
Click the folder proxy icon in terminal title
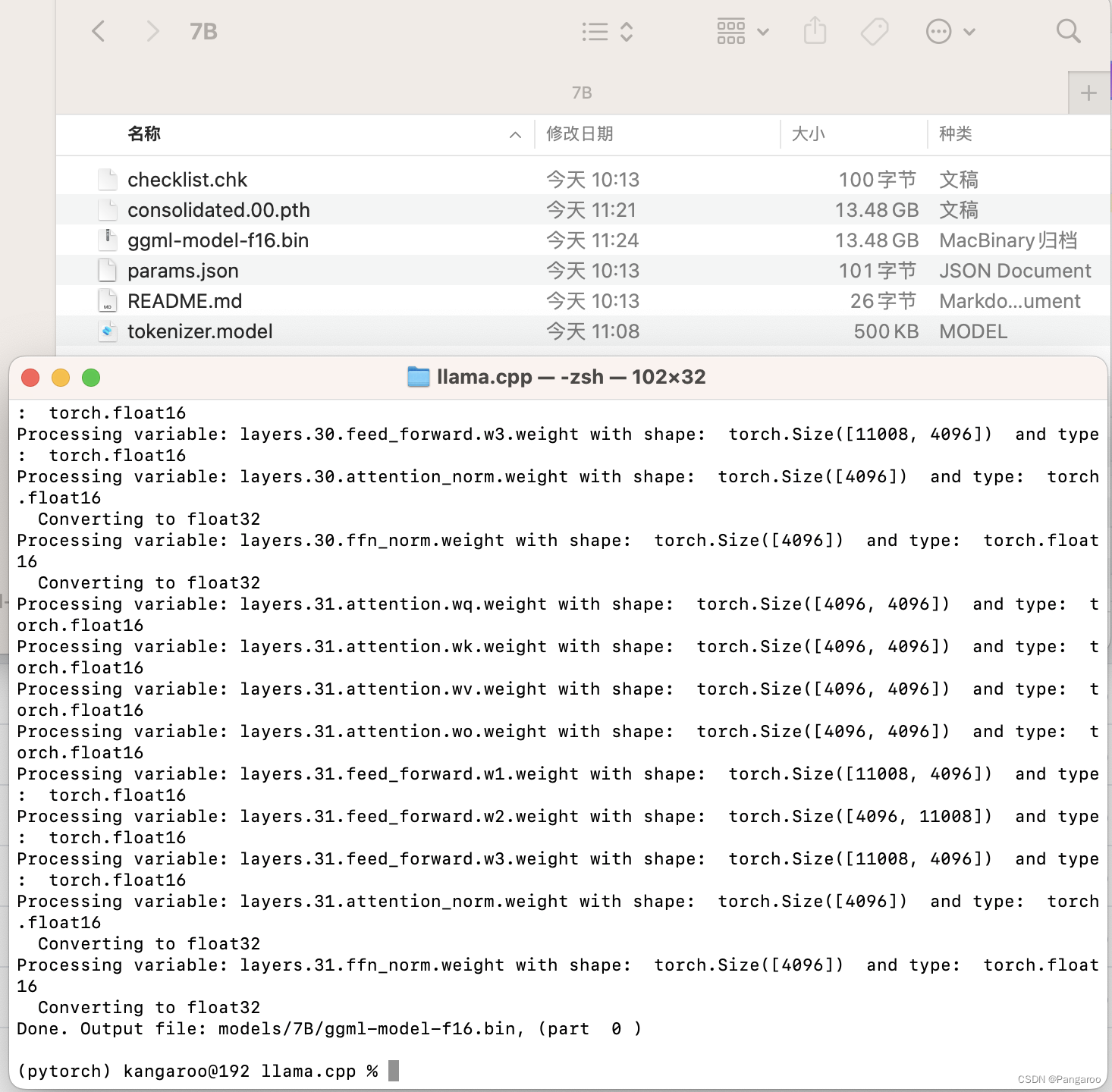pyautogui.click(x=419, y=377)
